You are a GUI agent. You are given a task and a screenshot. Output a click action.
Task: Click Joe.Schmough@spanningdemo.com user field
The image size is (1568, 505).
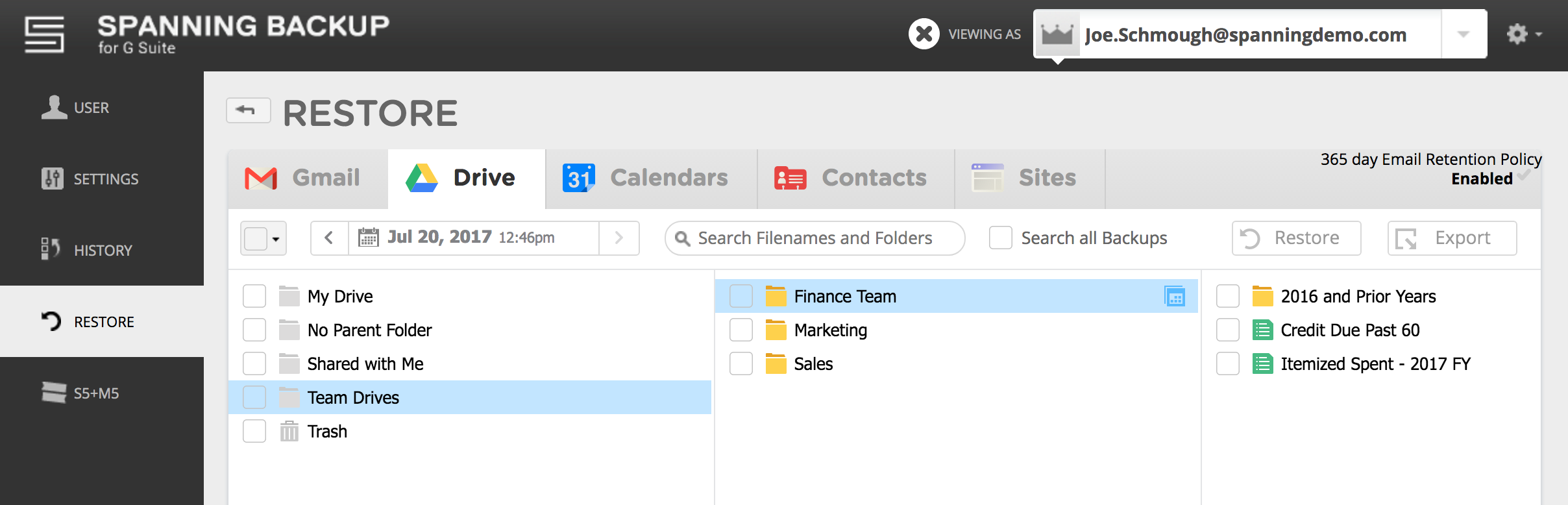[x=1245, y=34]
